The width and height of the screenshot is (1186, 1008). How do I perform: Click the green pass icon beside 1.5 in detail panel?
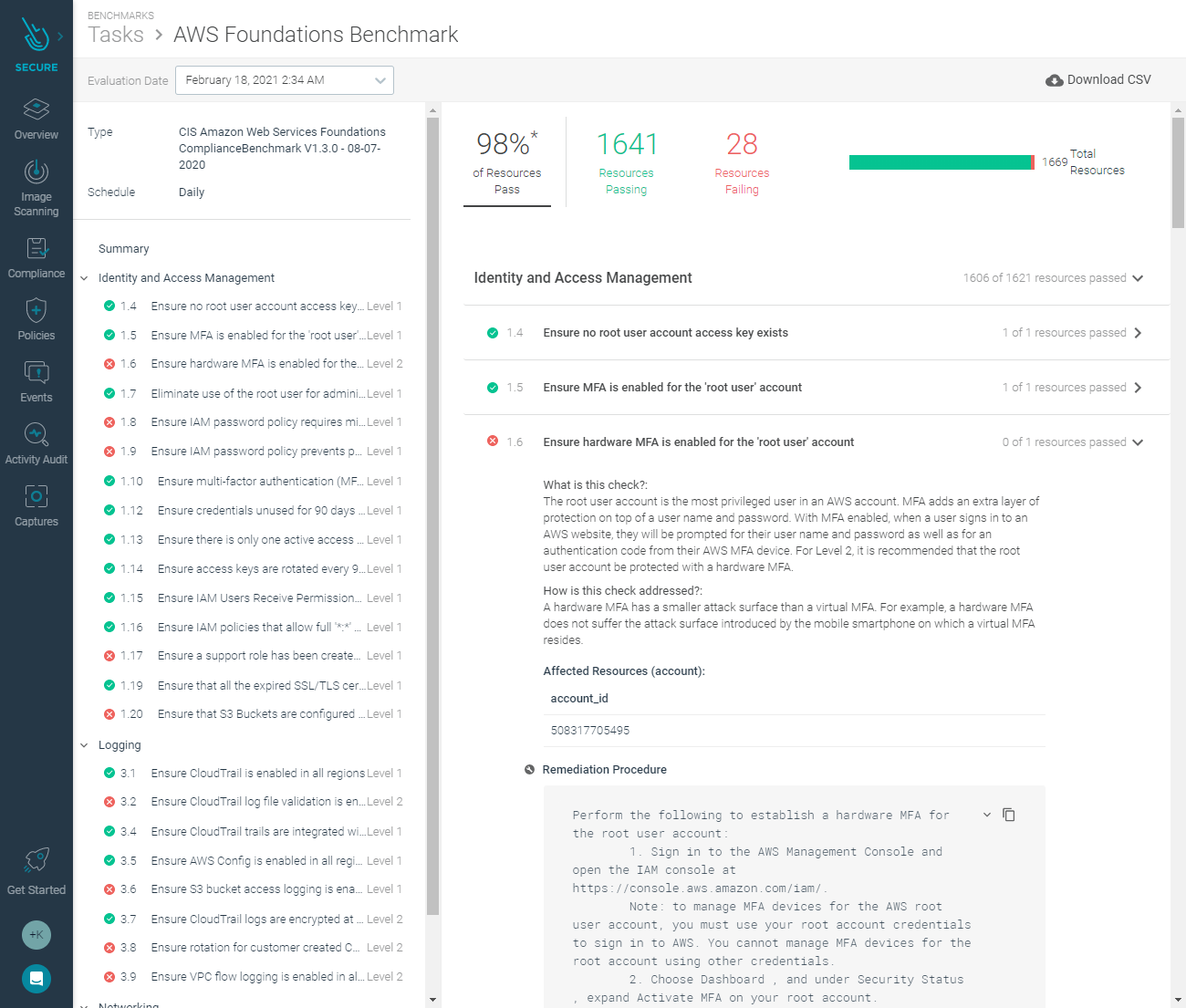[493, 388]
